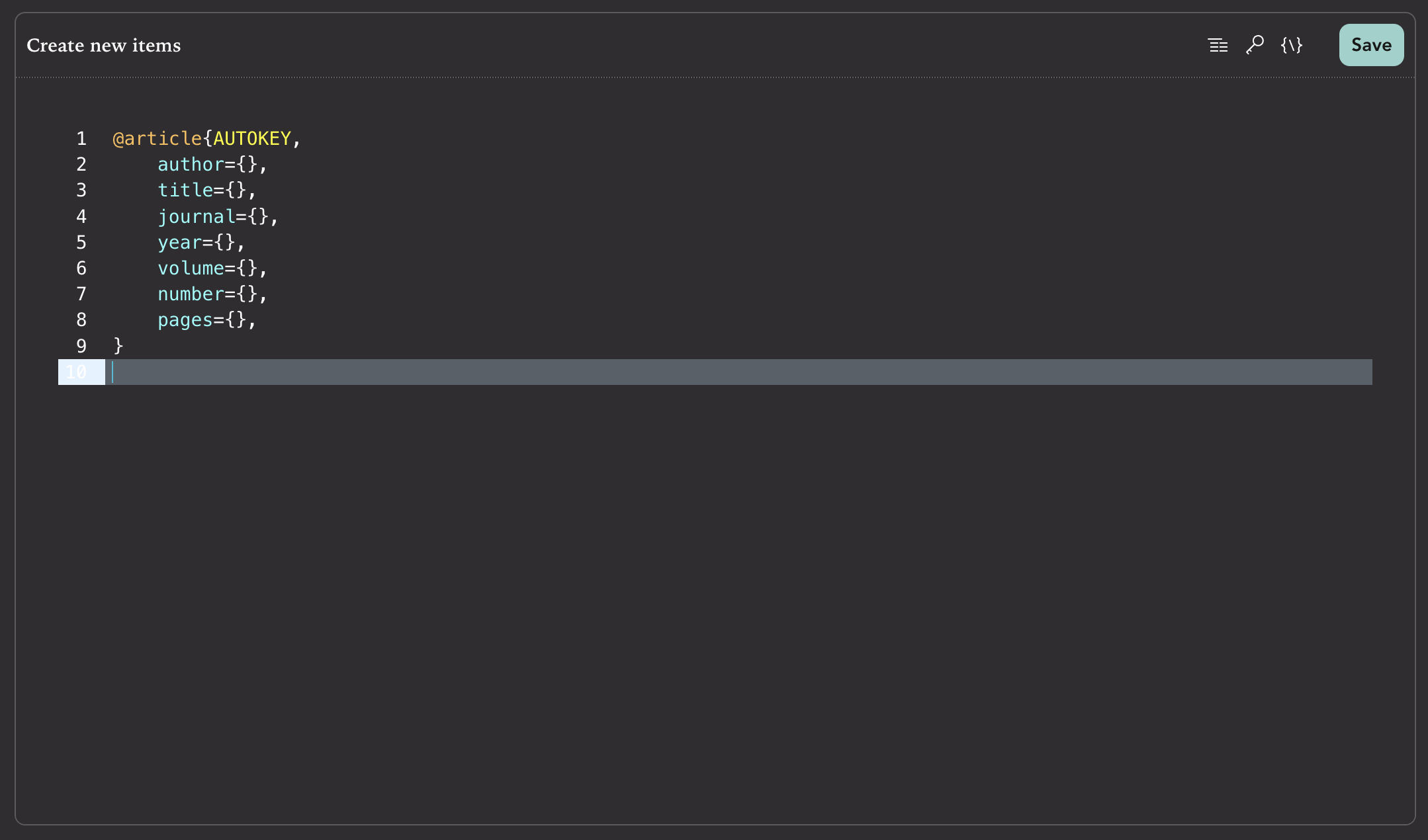1428x840 pixels.
Task: Click the braces-backslash icon
Action: (1291, 45)
